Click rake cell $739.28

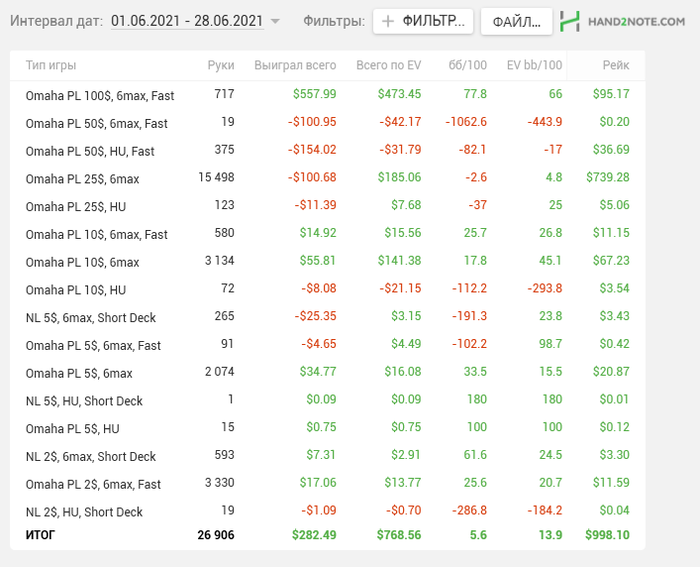[x=608, y=177]
